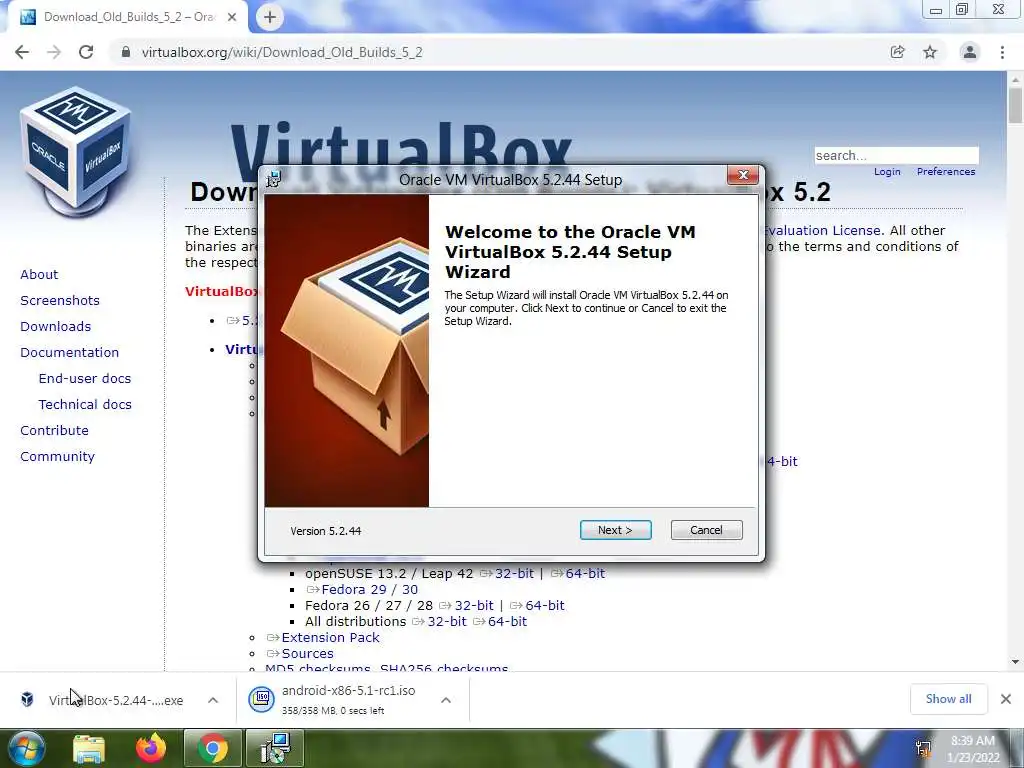1024x768 pixels.
Task: Open the Login link
Action: 887,172
